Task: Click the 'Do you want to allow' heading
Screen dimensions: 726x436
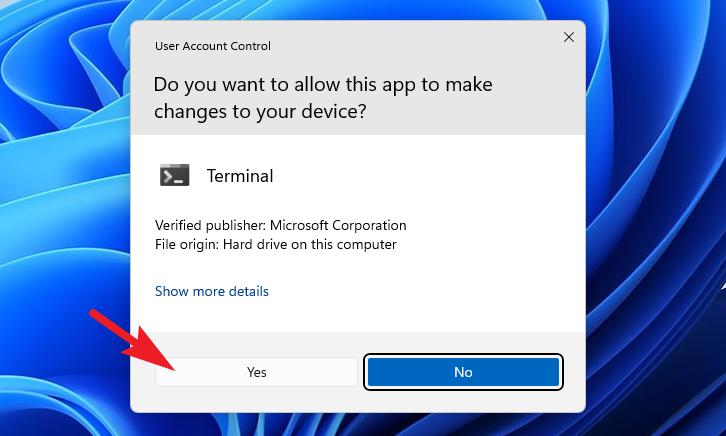Action: (x=323, y=98)
